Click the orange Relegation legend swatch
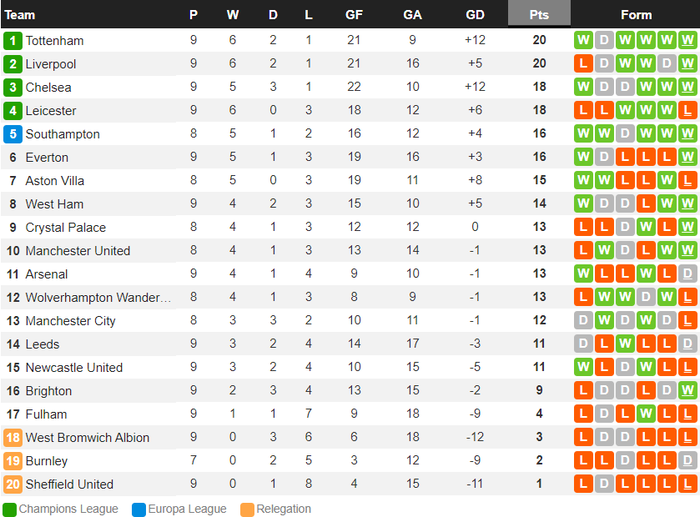700x517 pixels. pos(246,509)
